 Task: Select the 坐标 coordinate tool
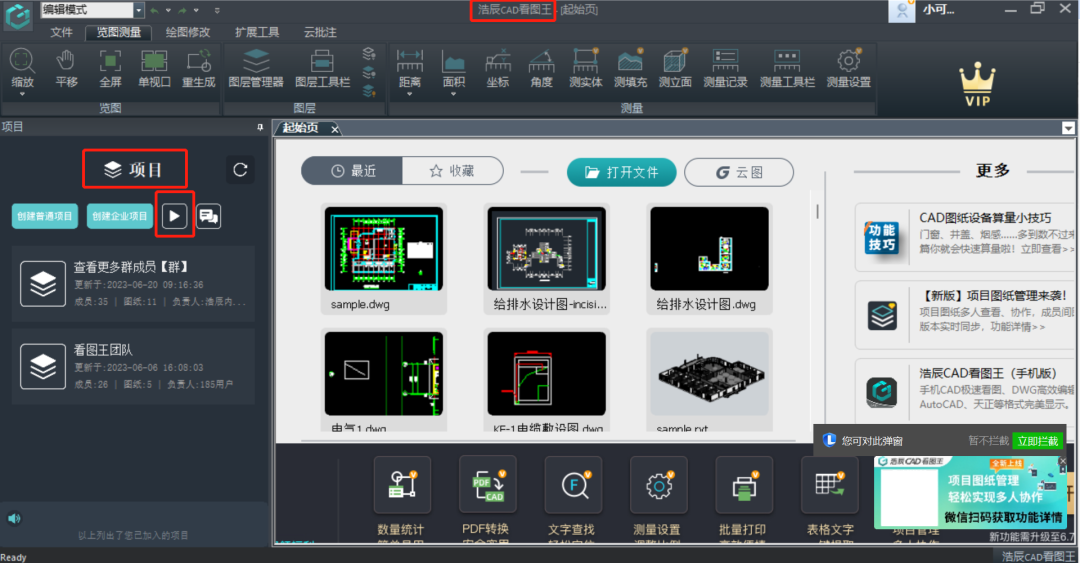point(497,68)
